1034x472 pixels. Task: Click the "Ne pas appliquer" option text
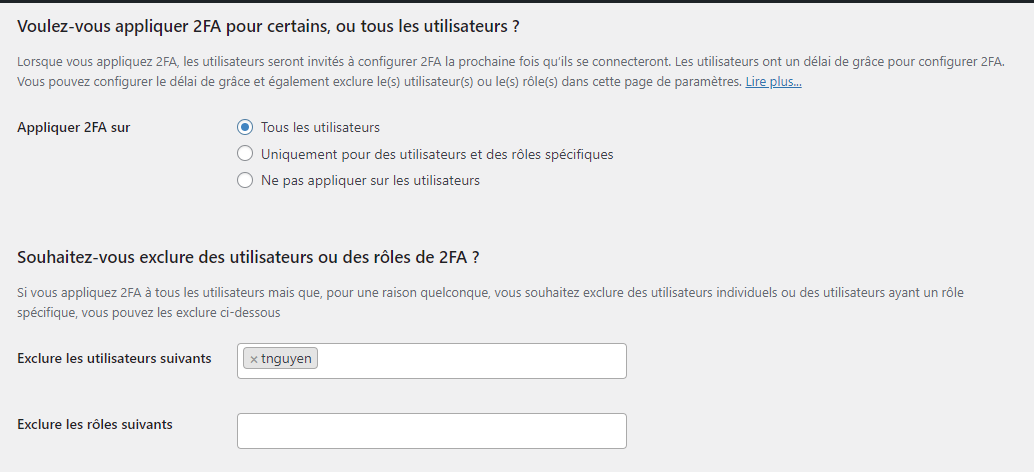pyautogui.click(x=370, y=181)
